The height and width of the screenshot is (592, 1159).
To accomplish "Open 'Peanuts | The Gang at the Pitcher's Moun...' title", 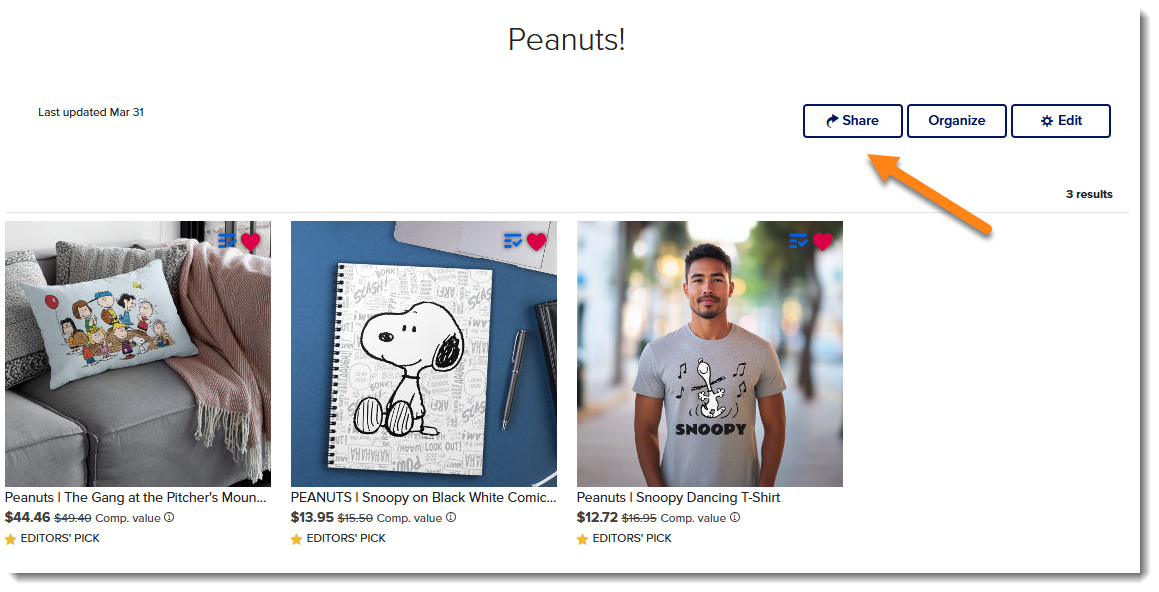I will pos(135,498).
